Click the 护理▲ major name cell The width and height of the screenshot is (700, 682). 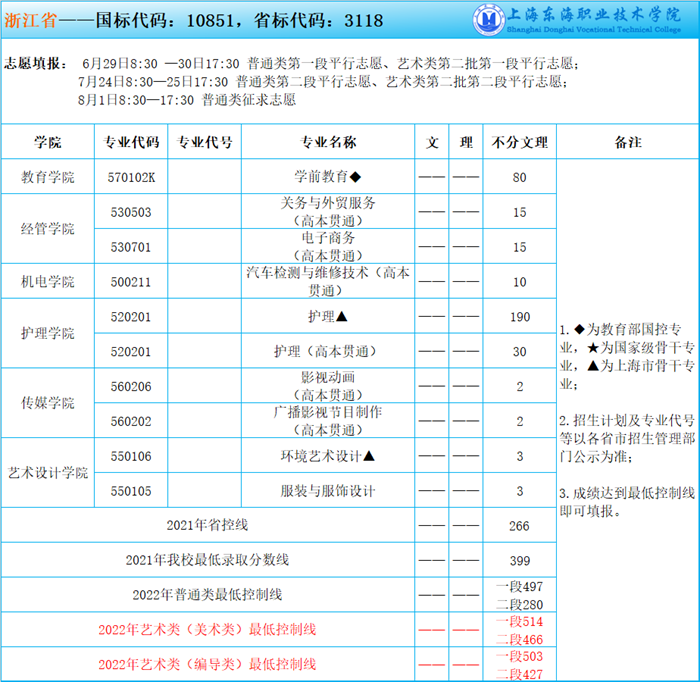point(327,316)
